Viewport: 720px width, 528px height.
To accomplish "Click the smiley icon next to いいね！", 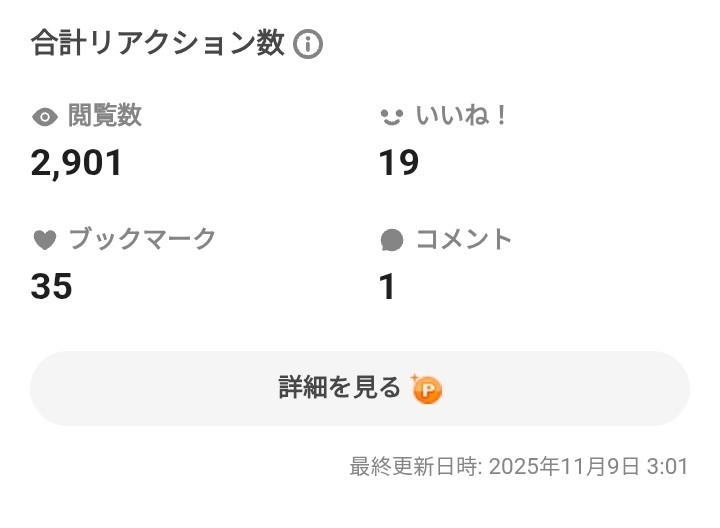I will (x=391, y=117).
